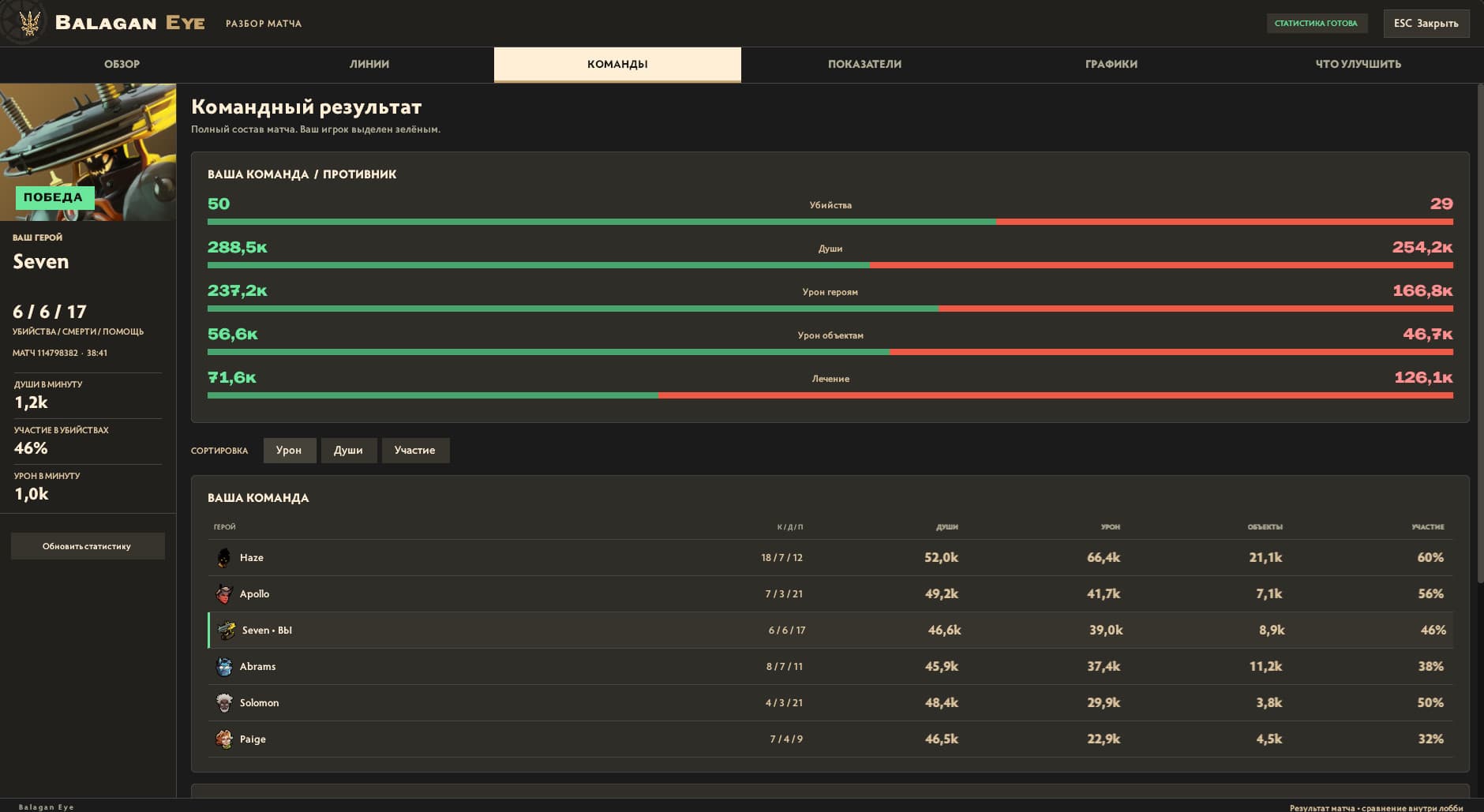Click the Победа result badge
The image size is (1484, 812).
pos(54,198)
